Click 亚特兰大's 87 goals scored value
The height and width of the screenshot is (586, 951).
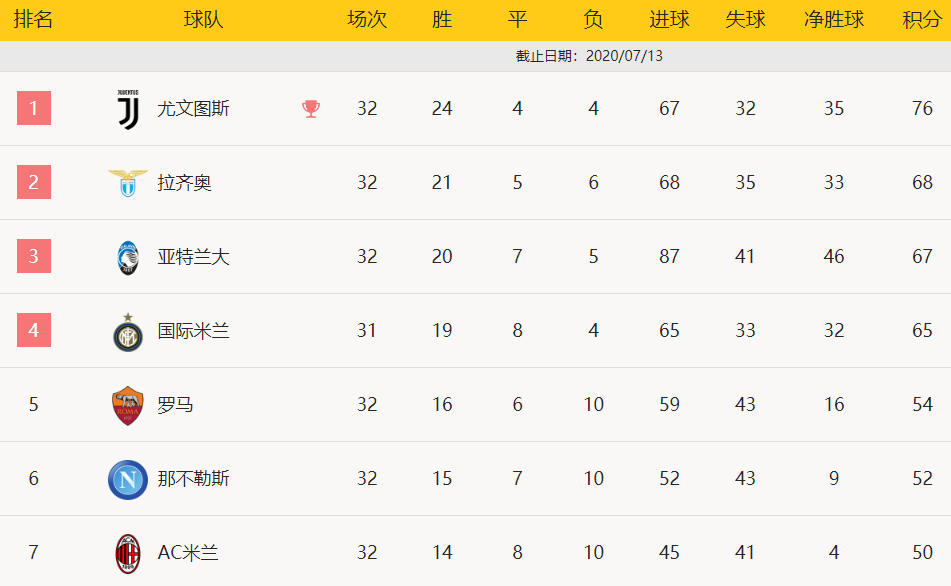point(670,257)
